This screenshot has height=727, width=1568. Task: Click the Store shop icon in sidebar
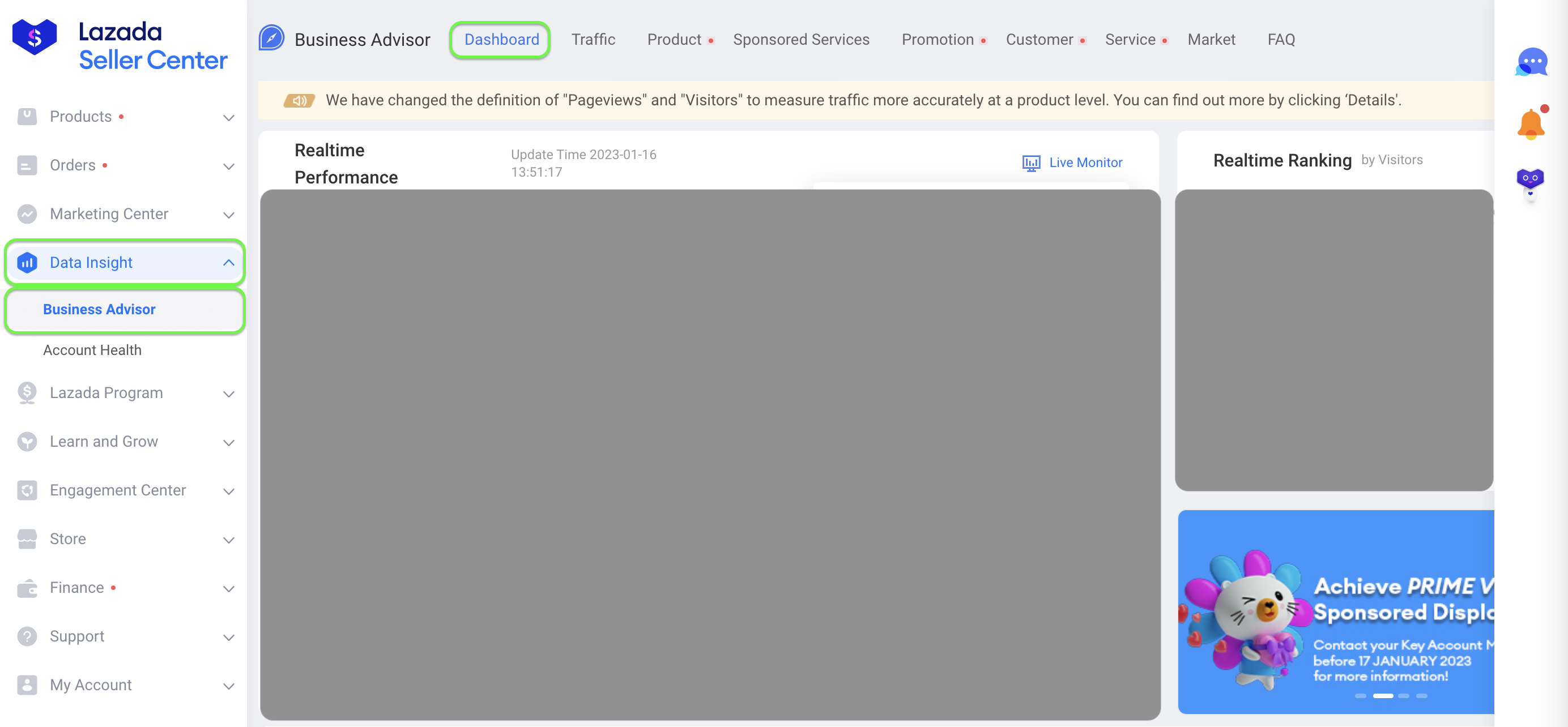click(x=27, y=538)
